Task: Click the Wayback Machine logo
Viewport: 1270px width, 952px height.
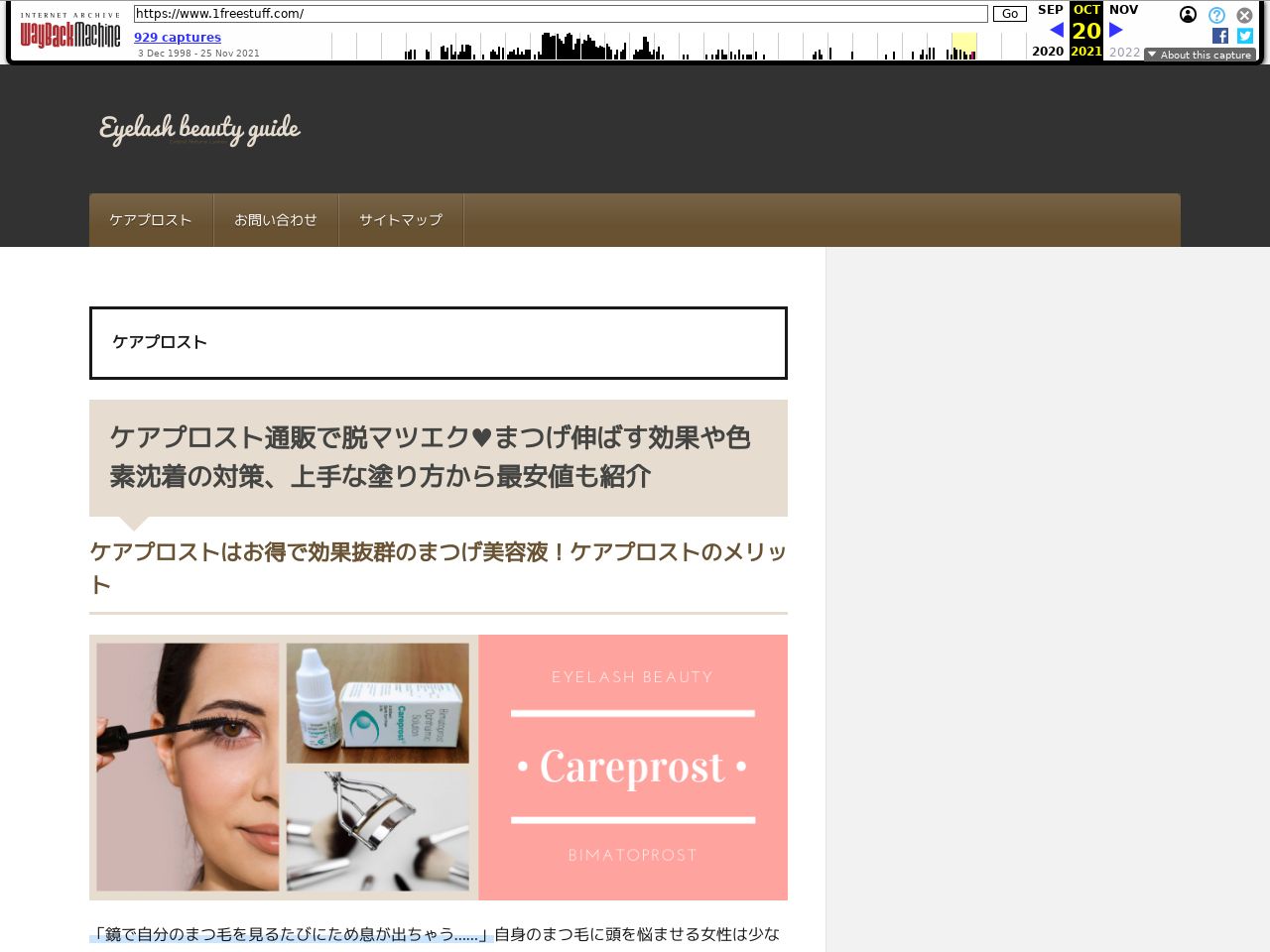Action: tap(69, 32)
